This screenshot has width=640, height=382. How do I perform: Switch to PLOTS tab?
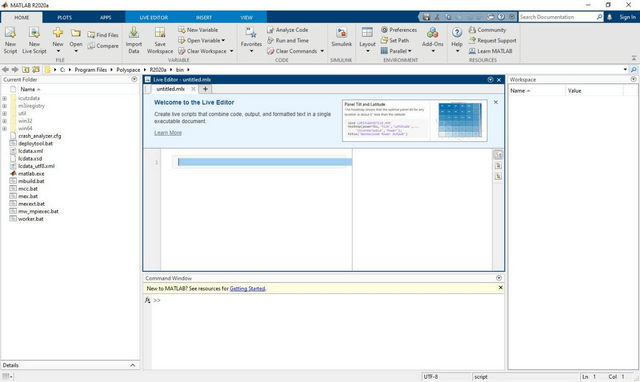click(64, 18)
